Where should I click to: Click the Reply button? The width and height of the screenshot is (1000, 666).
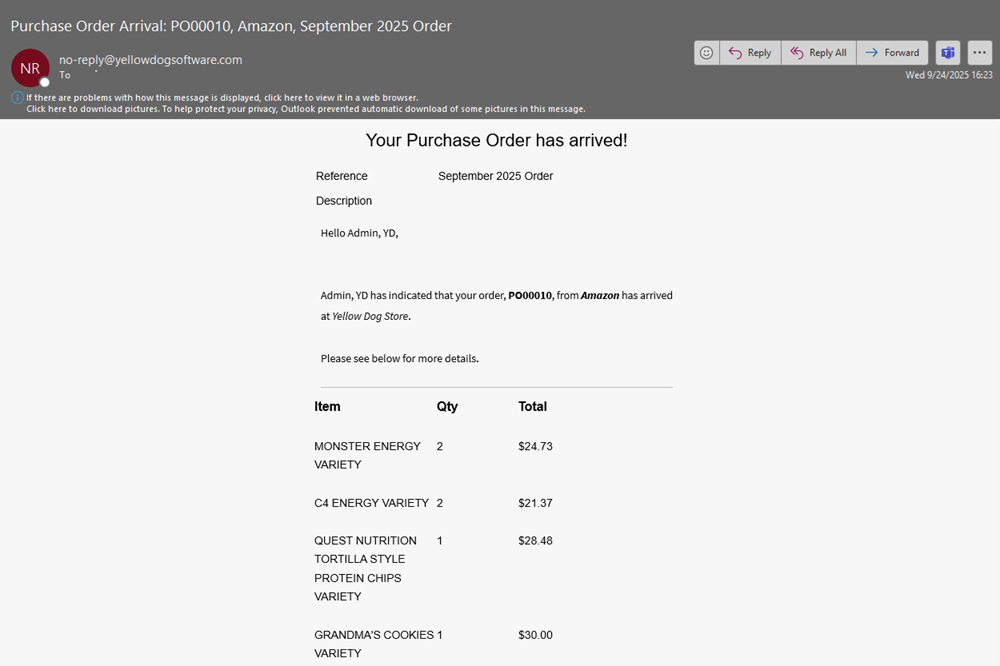pos(750,53)
